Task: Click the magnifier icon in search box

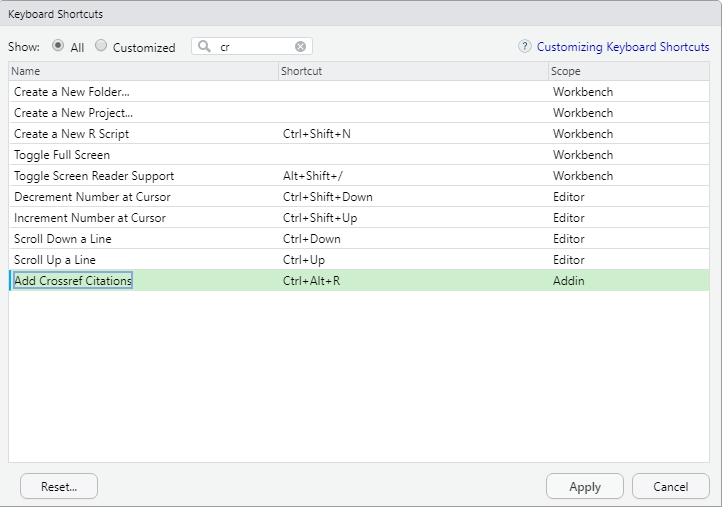Action: pos(204,47)
